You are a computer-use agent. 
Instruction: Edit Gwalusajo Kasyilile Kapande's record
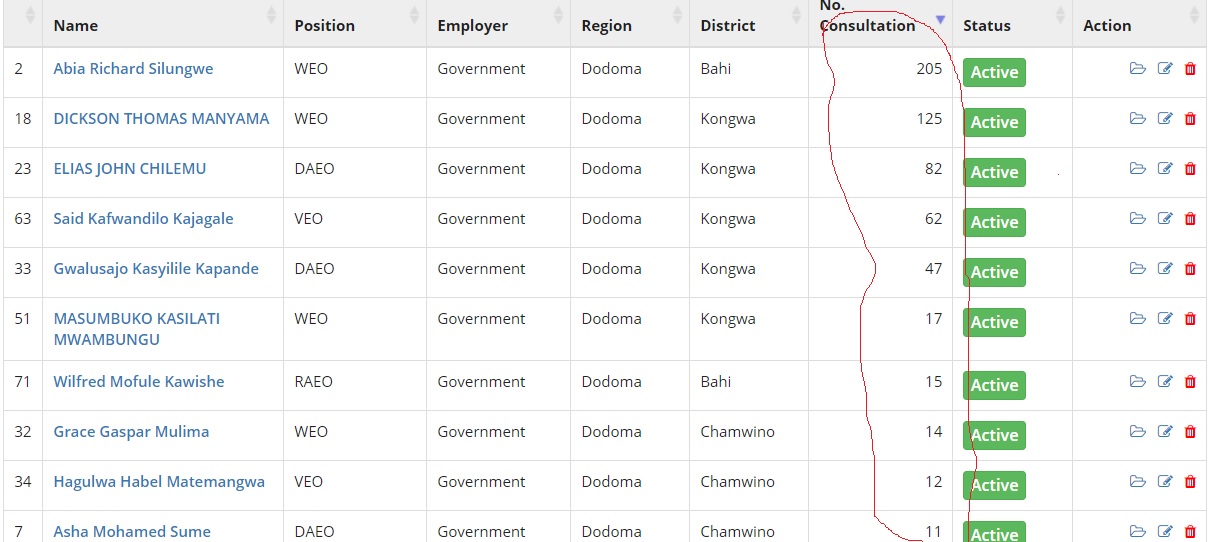click(x=1165, y=269)
